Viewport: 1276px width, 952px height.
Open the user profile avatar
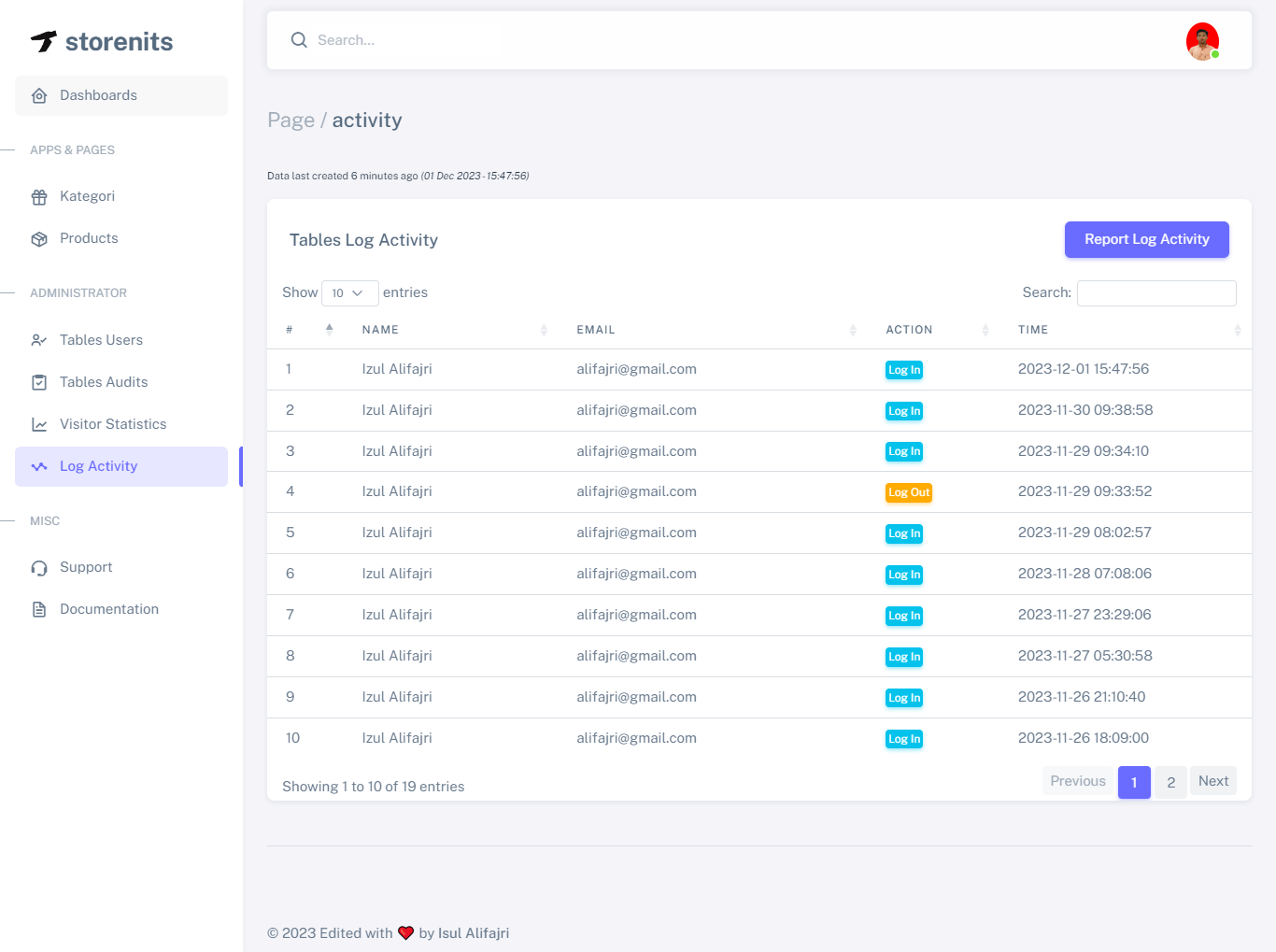[1202, 41]
